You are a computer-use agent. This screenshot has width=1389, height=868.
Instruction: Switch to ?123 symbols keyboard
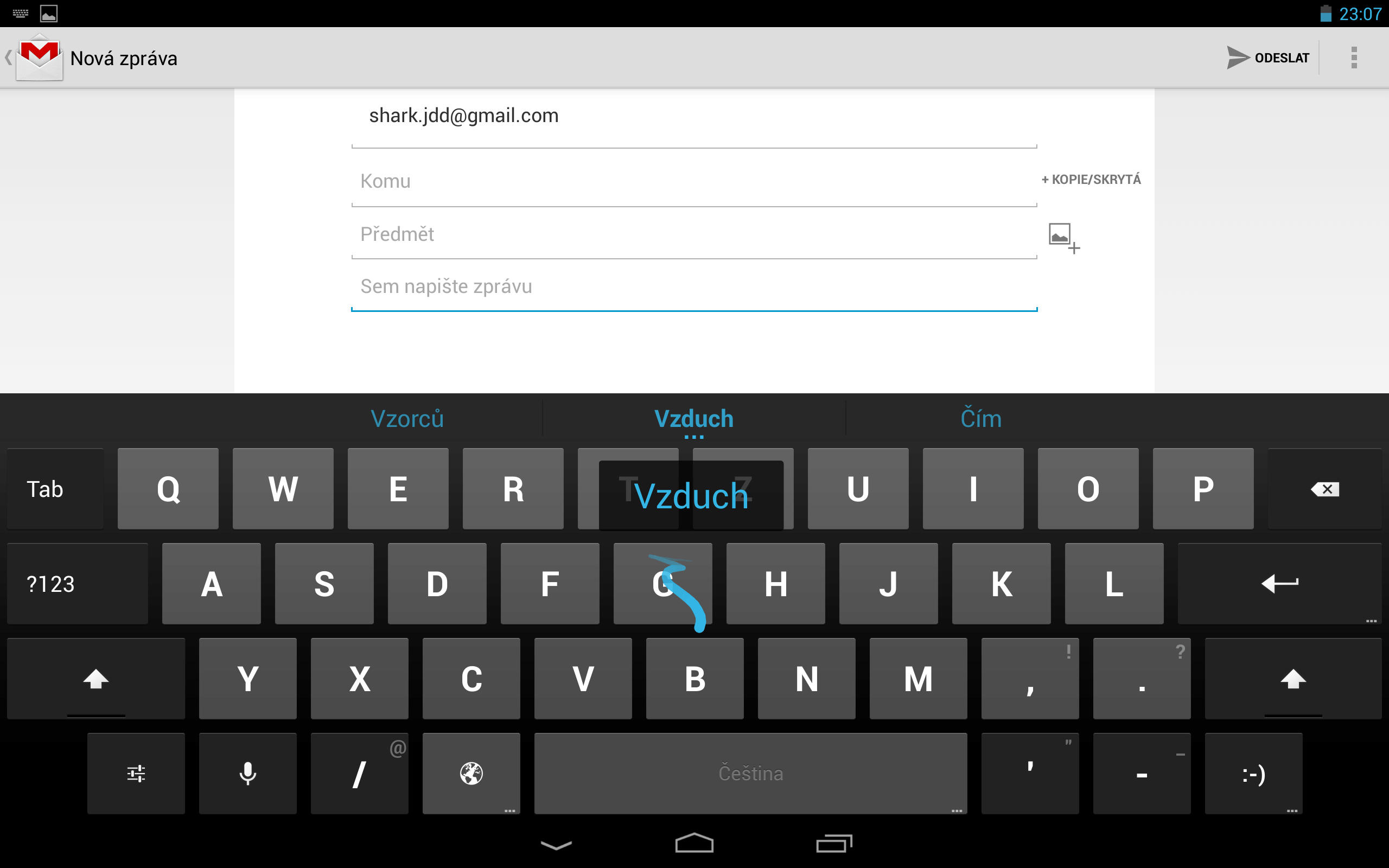point(78,584)
